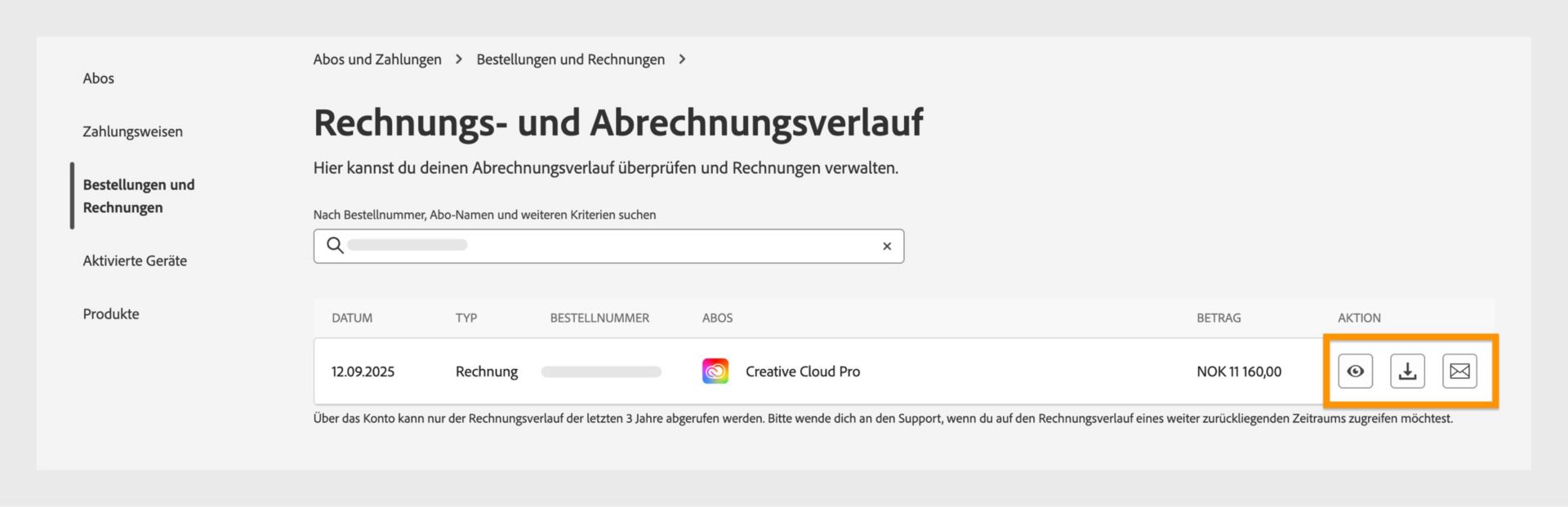Viewport: 1568px width, 507px height.
Task: Click the Creative Cloud Pro subscription name
Action: pos(803,371)
